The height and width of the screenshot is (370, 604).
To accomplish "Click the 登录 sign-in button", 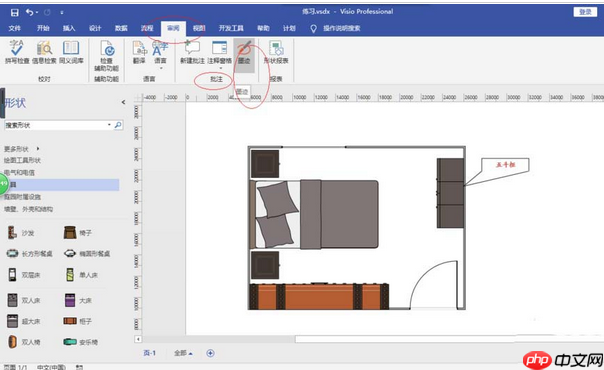I will pos(585,12).
